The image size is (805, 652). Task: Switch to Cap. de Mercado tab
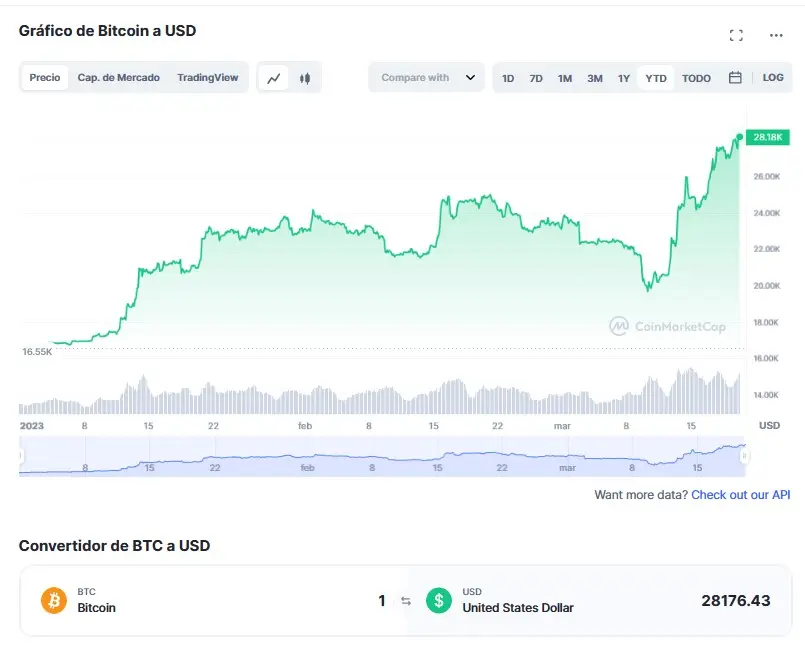click(119, 78)
